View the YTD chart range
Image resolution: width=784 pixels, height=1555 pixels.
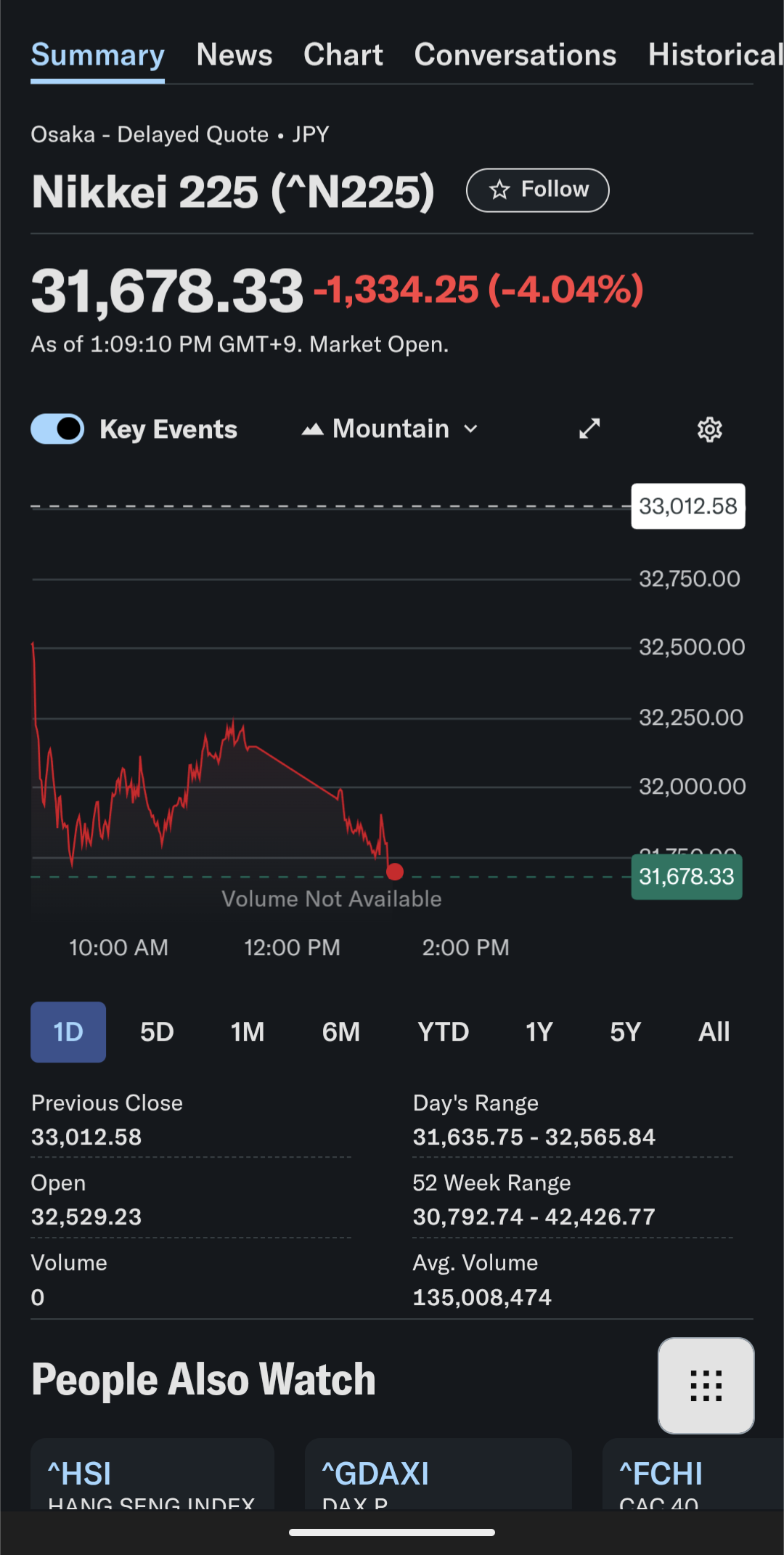point(444,1032)
